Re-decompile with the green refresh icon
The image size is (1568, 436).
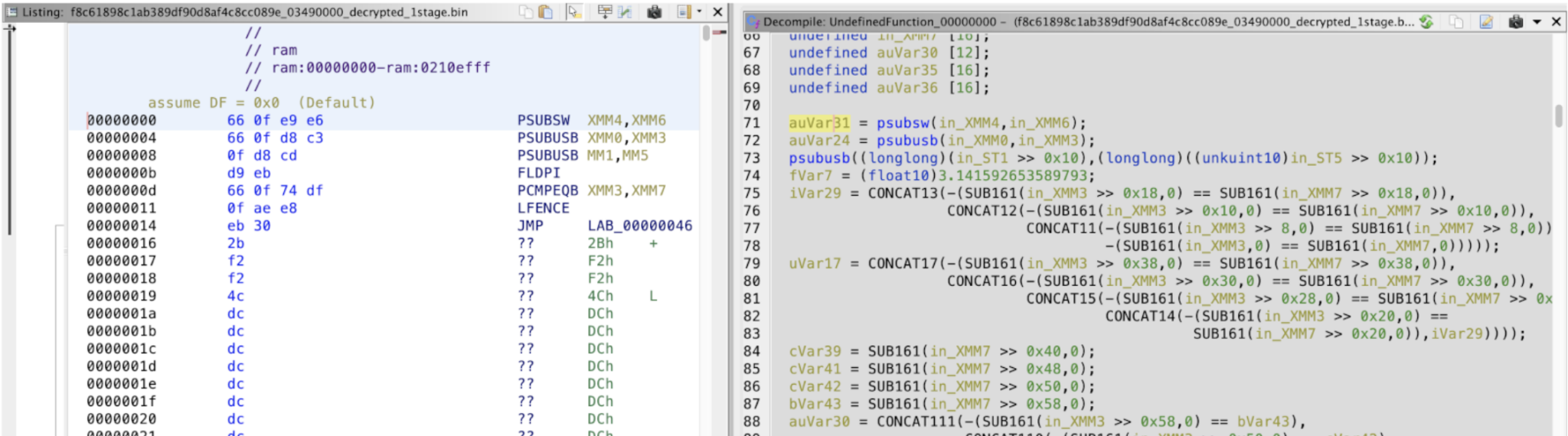1426,21
